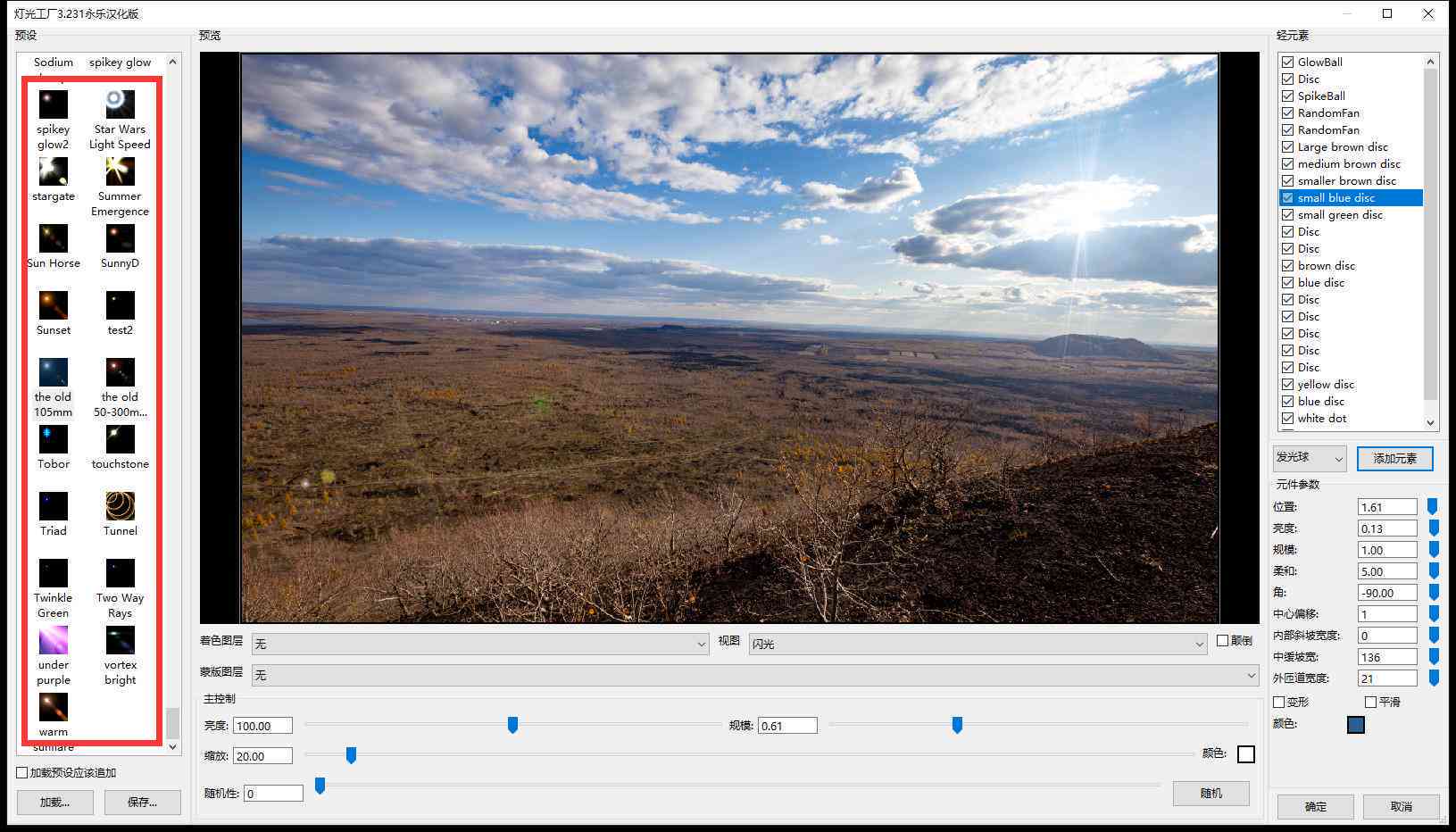Choose the Star Wars Light Speed preset
Image resolution: width=1456 pixels, height=832 pixels.
coord(120,104)
